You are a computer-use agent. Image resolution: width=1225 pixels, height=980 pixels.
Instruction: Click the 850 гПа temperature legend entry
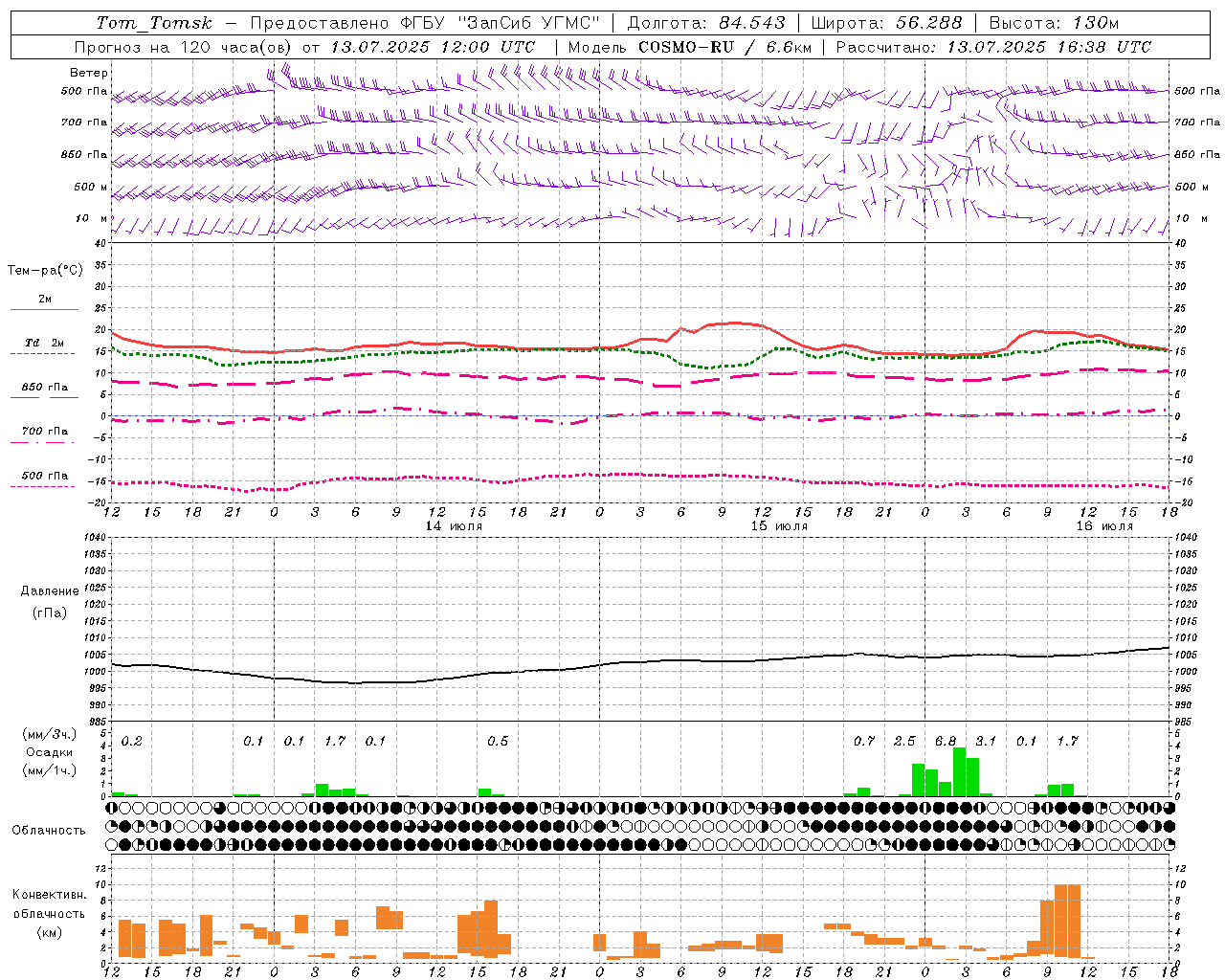pos(45,388)
